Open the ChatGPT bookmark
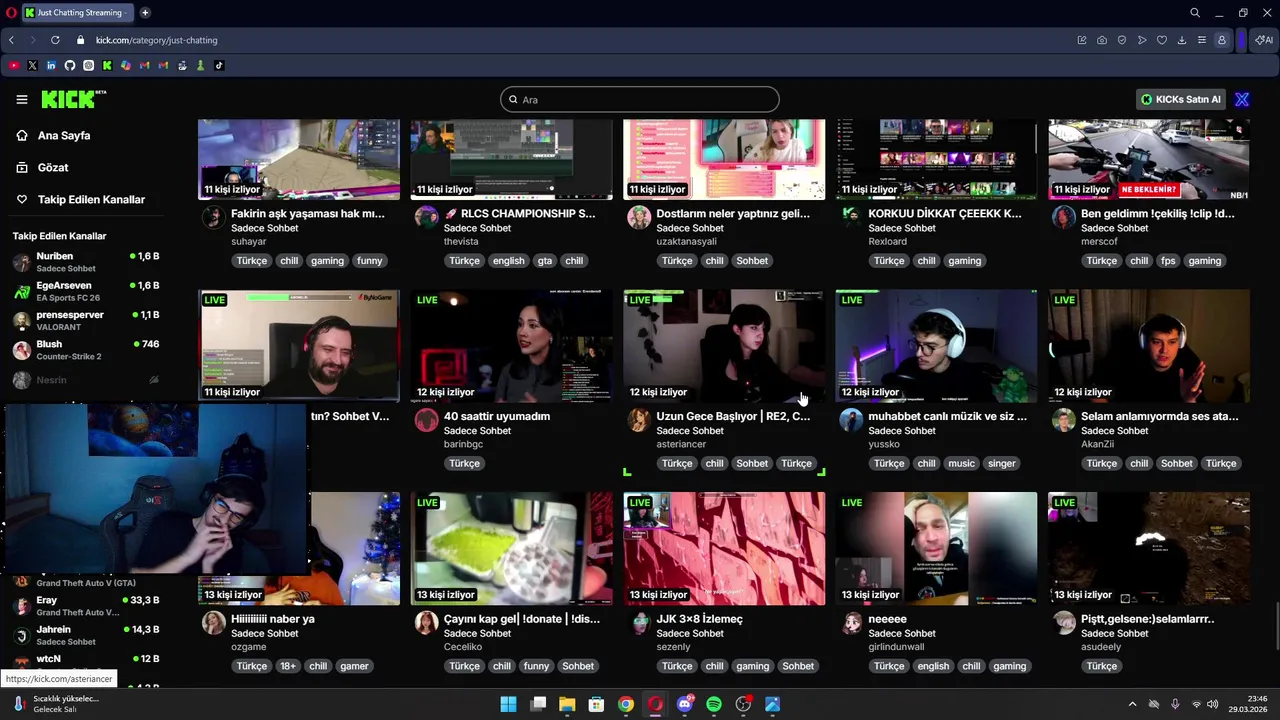 point(88,65)
